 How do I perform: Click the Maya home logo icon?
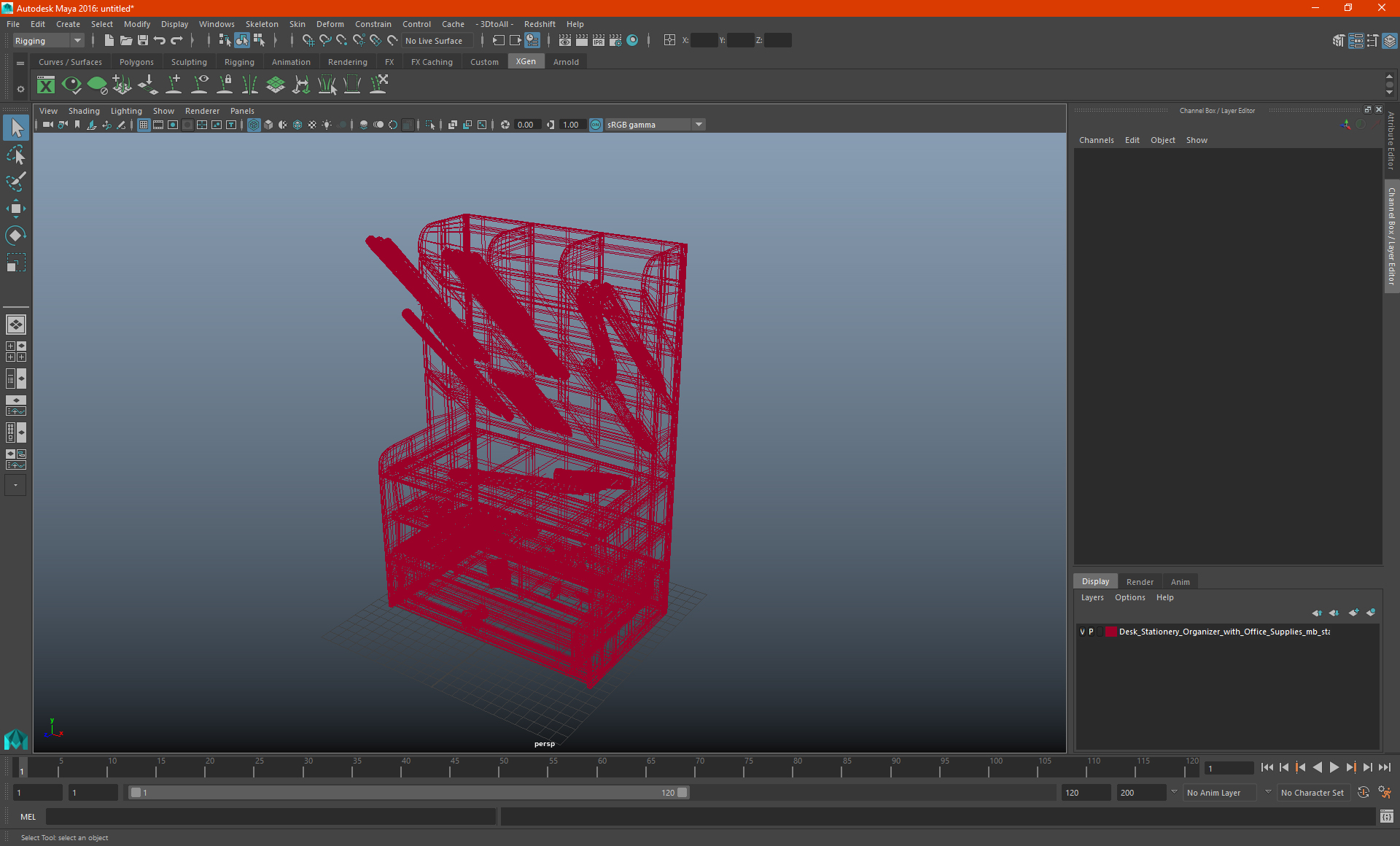pos(16,740)
